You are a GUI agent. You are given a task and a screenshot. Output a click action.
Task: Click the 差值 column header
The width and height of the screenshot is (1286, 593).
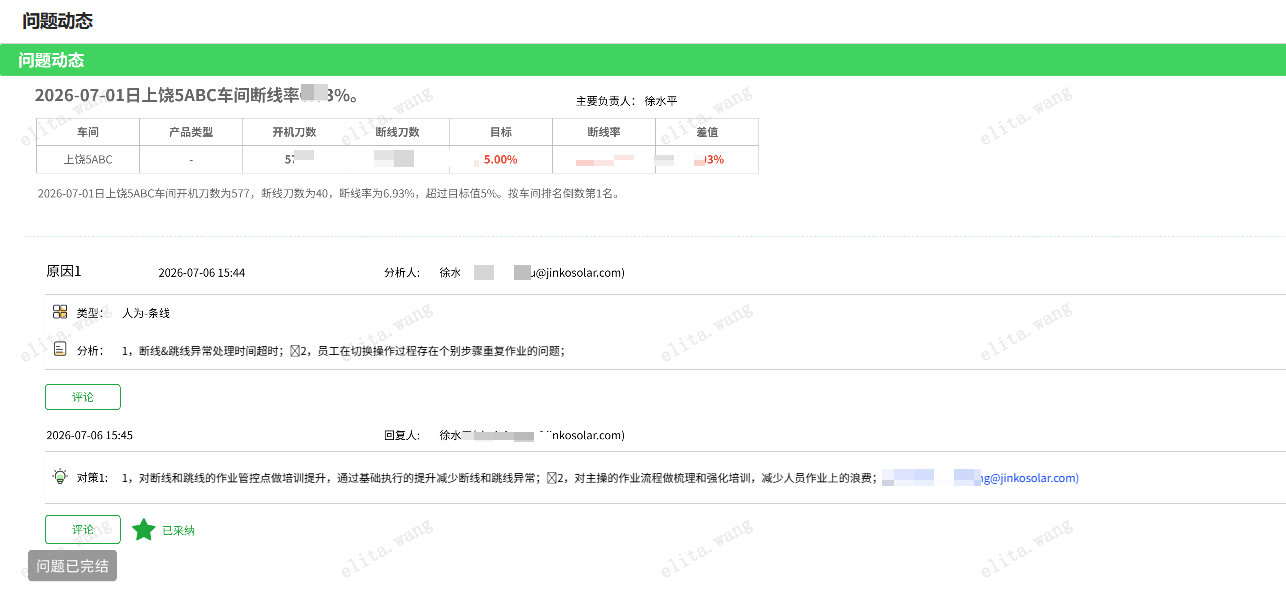pyautogui.click(x=707, y=132)
